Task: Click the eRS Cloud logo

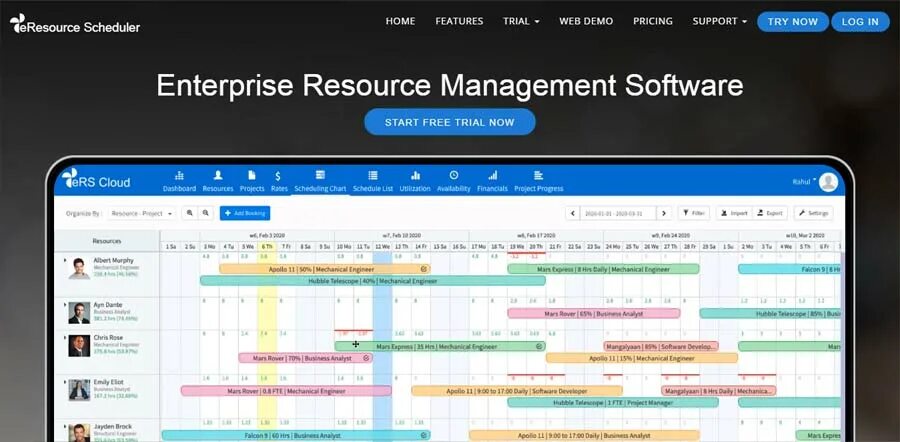Action: coord(96,179)
